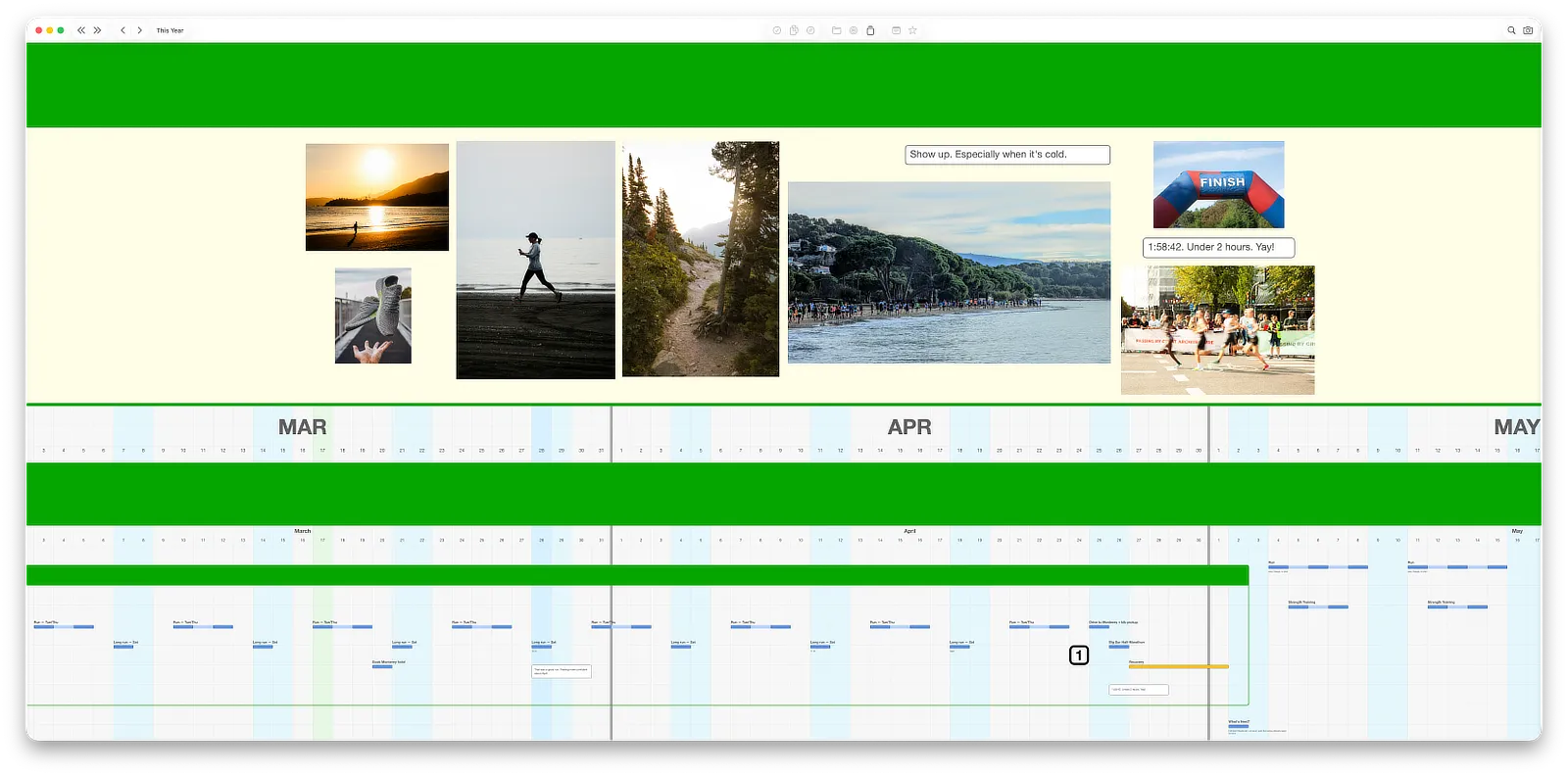The width and height of the screenshot is (1568, 776).
Task: Click the camera snapshot icon
Action: point(1528,30)
